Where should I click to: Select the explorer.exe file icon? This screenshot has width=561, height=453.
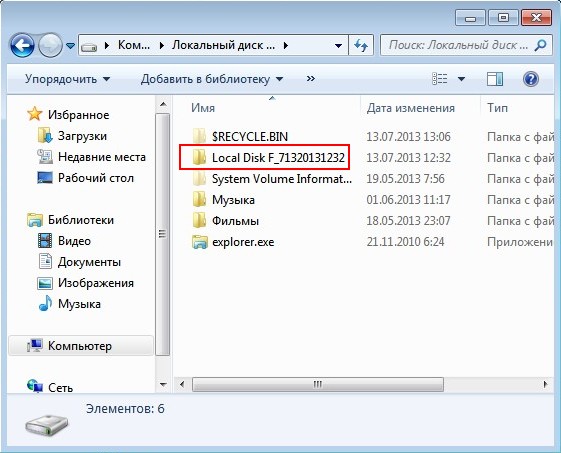pyautogui.click(x=200, y=242)
